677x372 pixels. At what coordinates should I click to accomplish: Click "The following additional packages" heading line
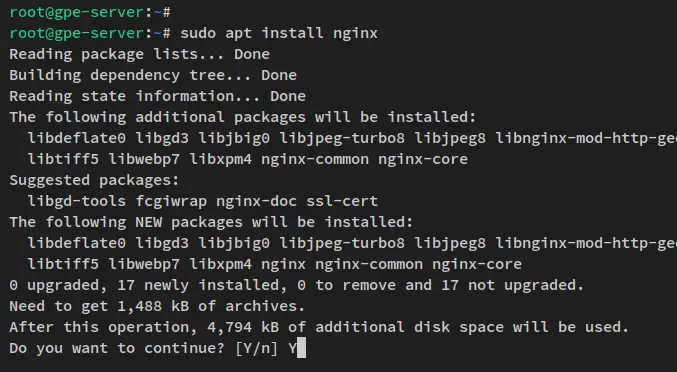click(243, 117)
